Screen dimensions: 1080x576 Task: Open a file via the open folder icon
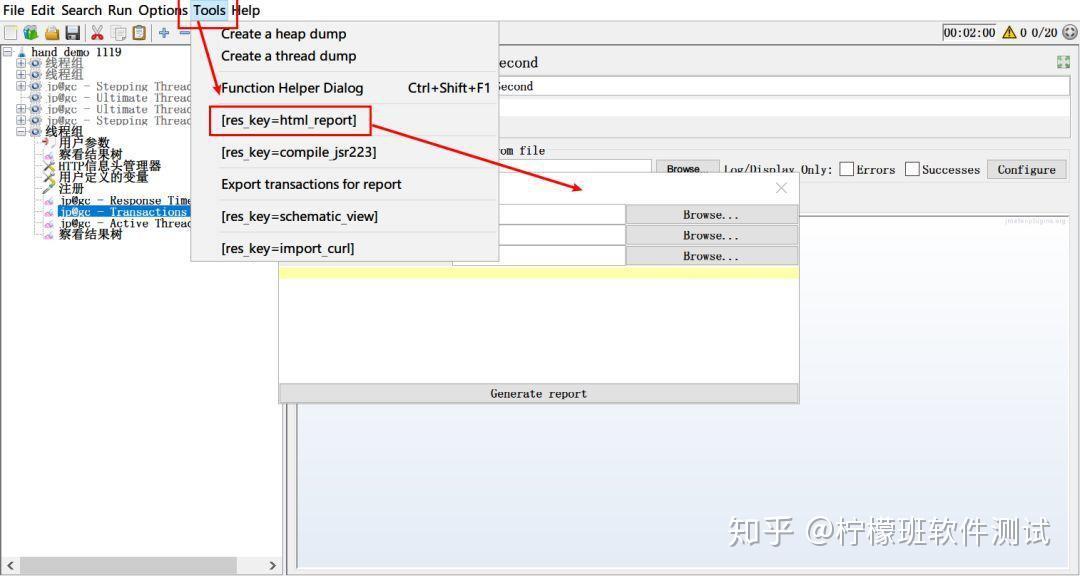tap(52, 32)
